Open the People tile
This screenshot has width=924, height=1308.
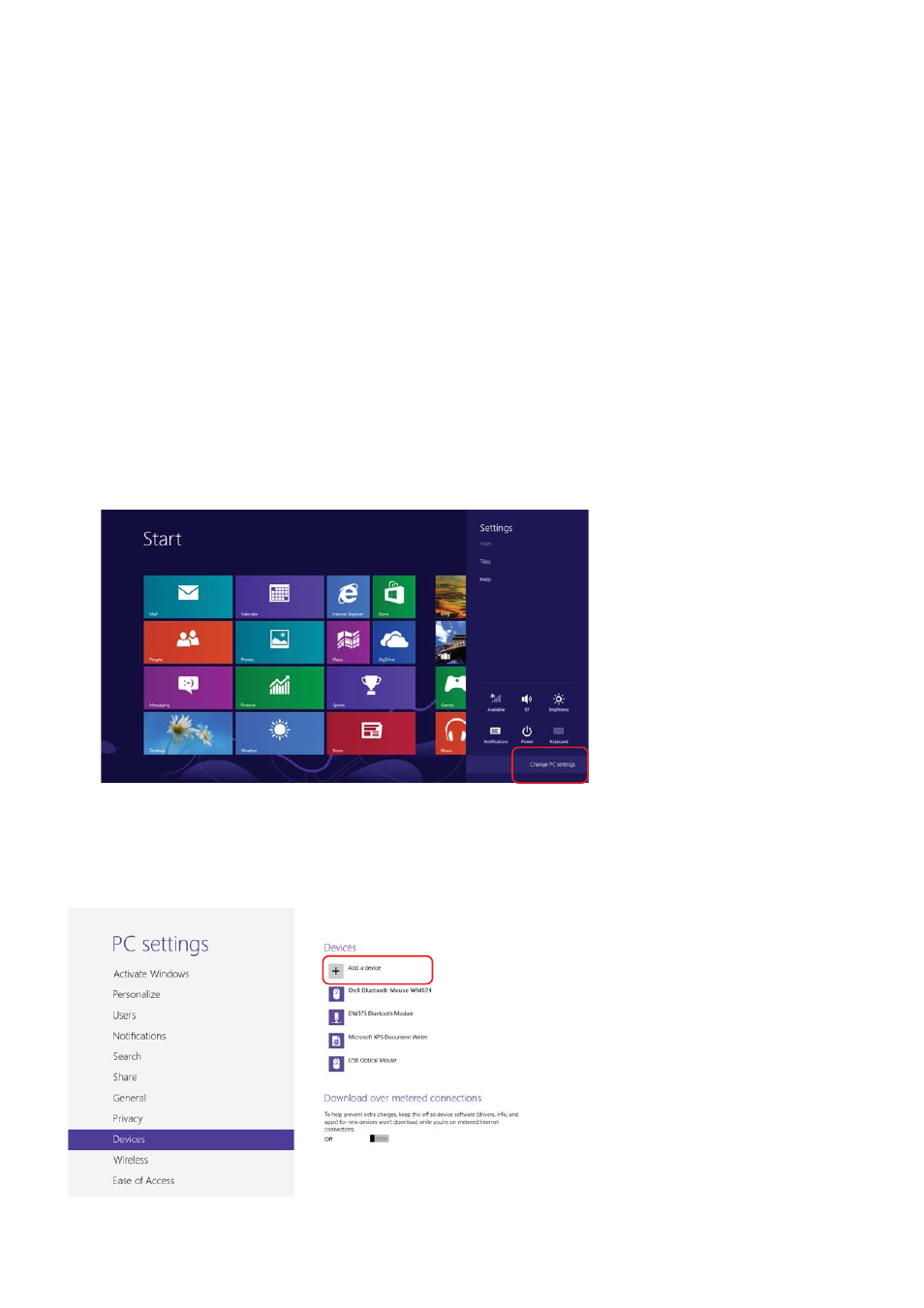click(188, 642)
